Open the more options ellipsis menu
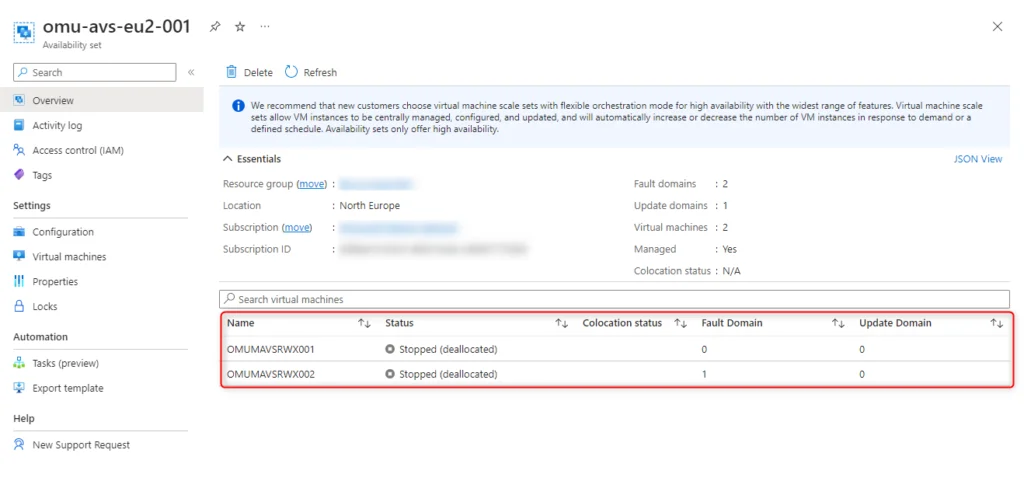The height and width of the screenshot is (495, 1024). click(264, 27)
